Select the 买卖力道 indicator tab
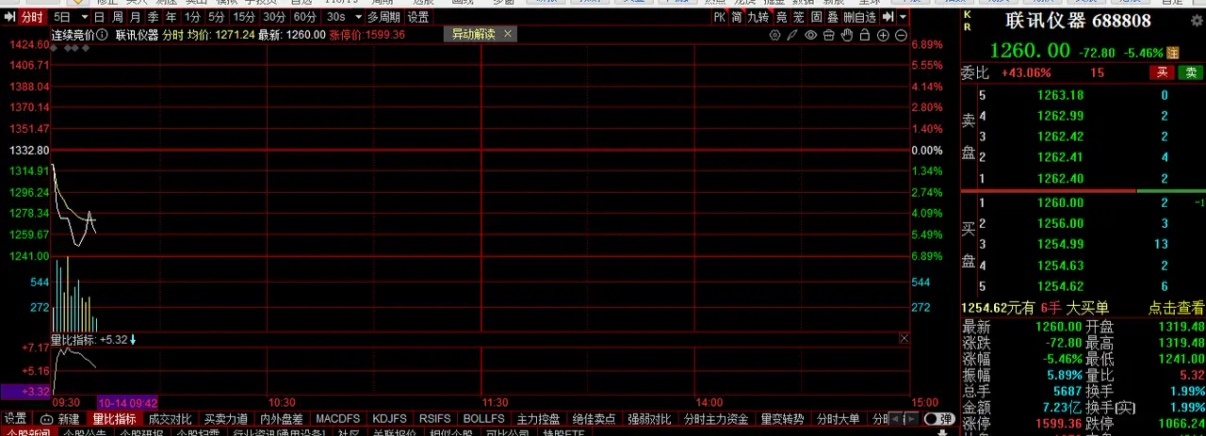Viewport: 1206px width, 436px height. 226,418
